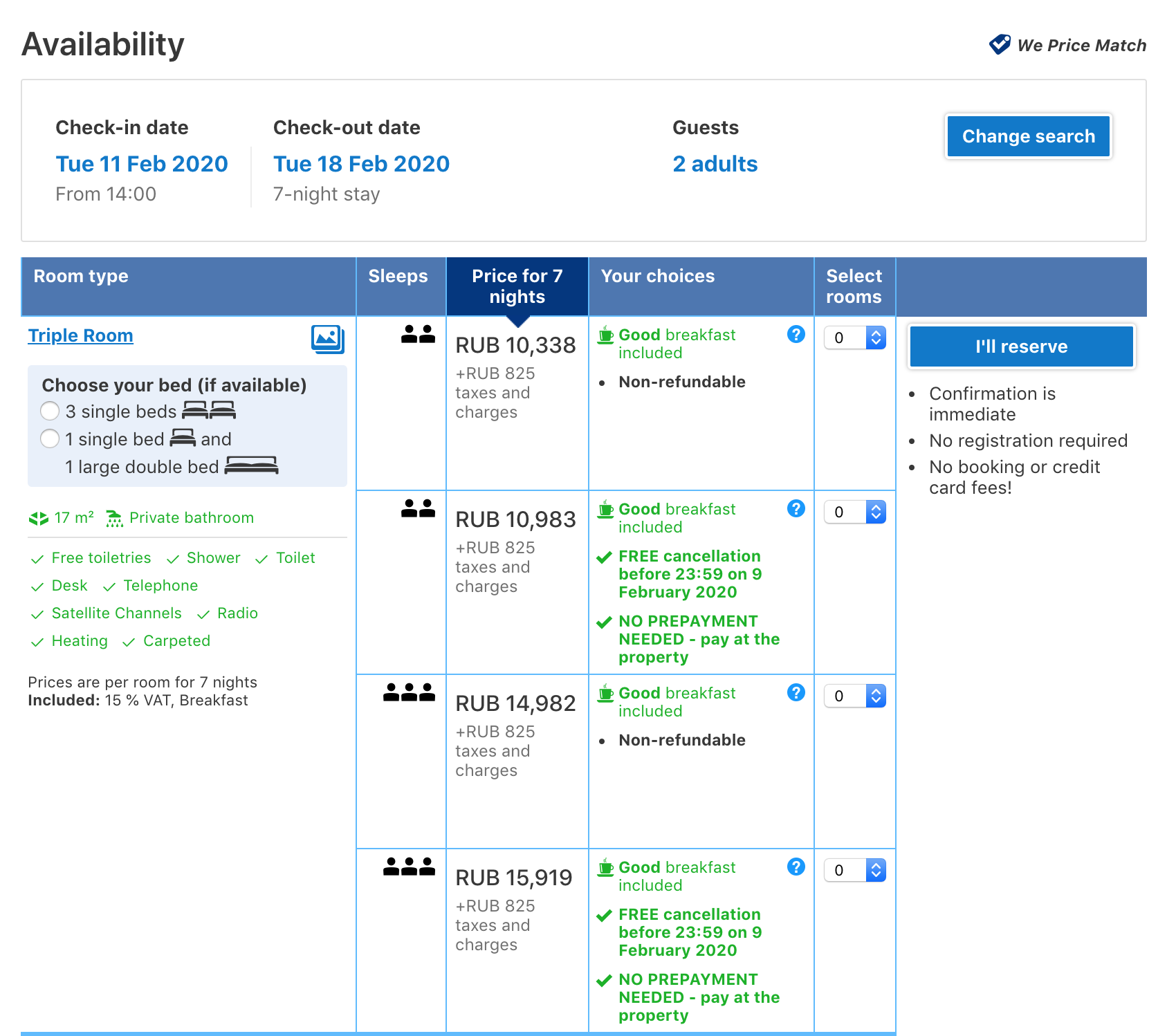Image resolution: width=1176 pixels, height=1036 pixels.
Task: Click the Telephone amenity text
Action: (160, 586)
